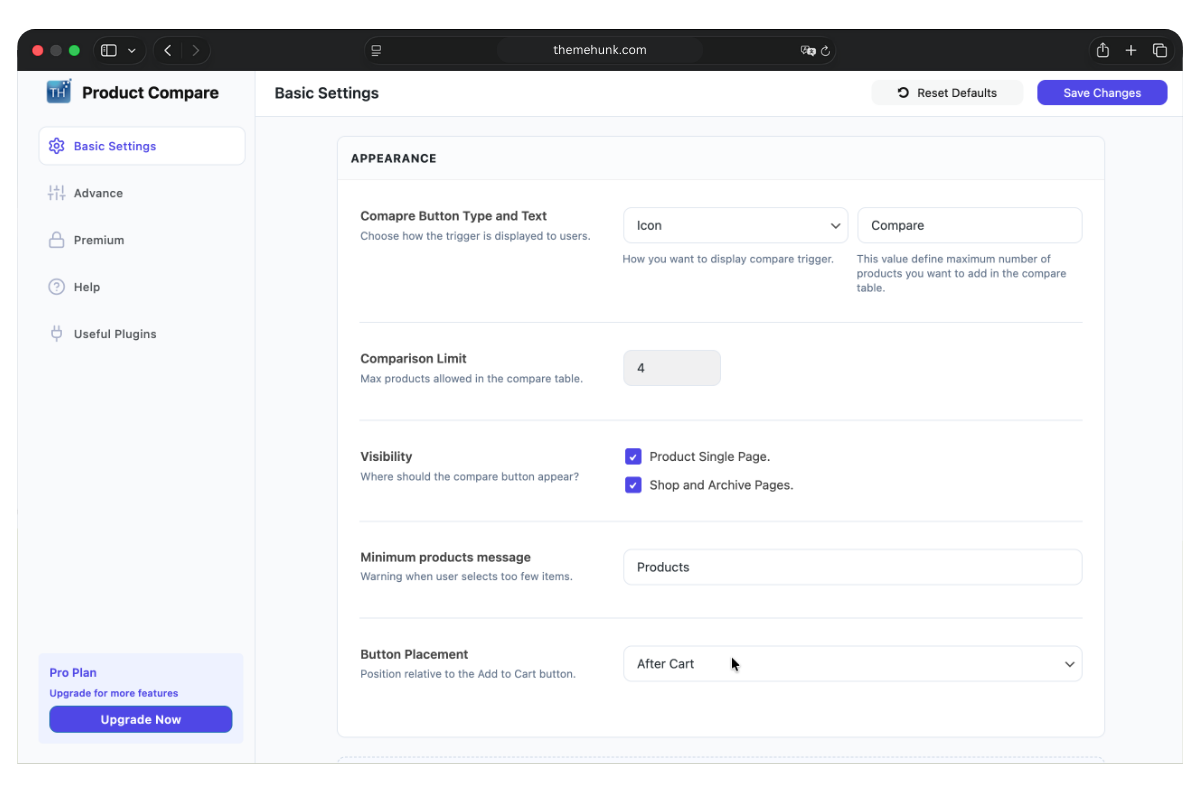Uncheck Product Single Page checkbox
This screenshot has height=800, width=1200.
[x=633, y=457]
